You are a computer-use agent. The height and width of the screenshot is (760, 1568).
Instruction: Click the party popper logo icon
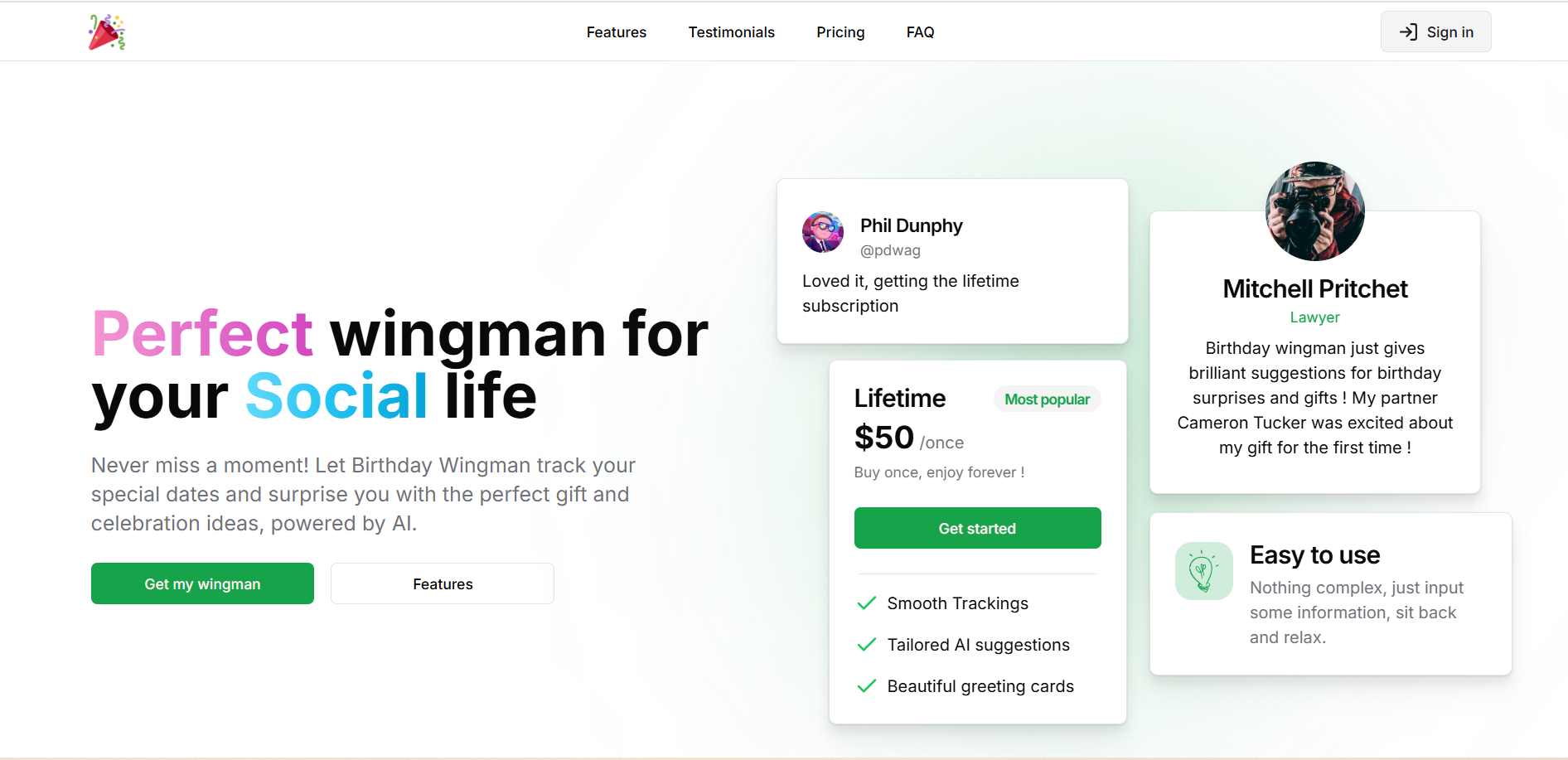pyautogui.click(x=107, y=31)
